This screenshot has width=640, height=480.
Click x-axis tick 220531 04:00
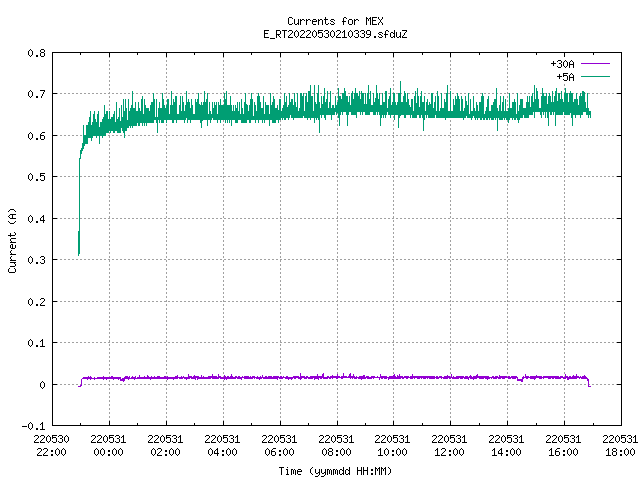[222, 445]
